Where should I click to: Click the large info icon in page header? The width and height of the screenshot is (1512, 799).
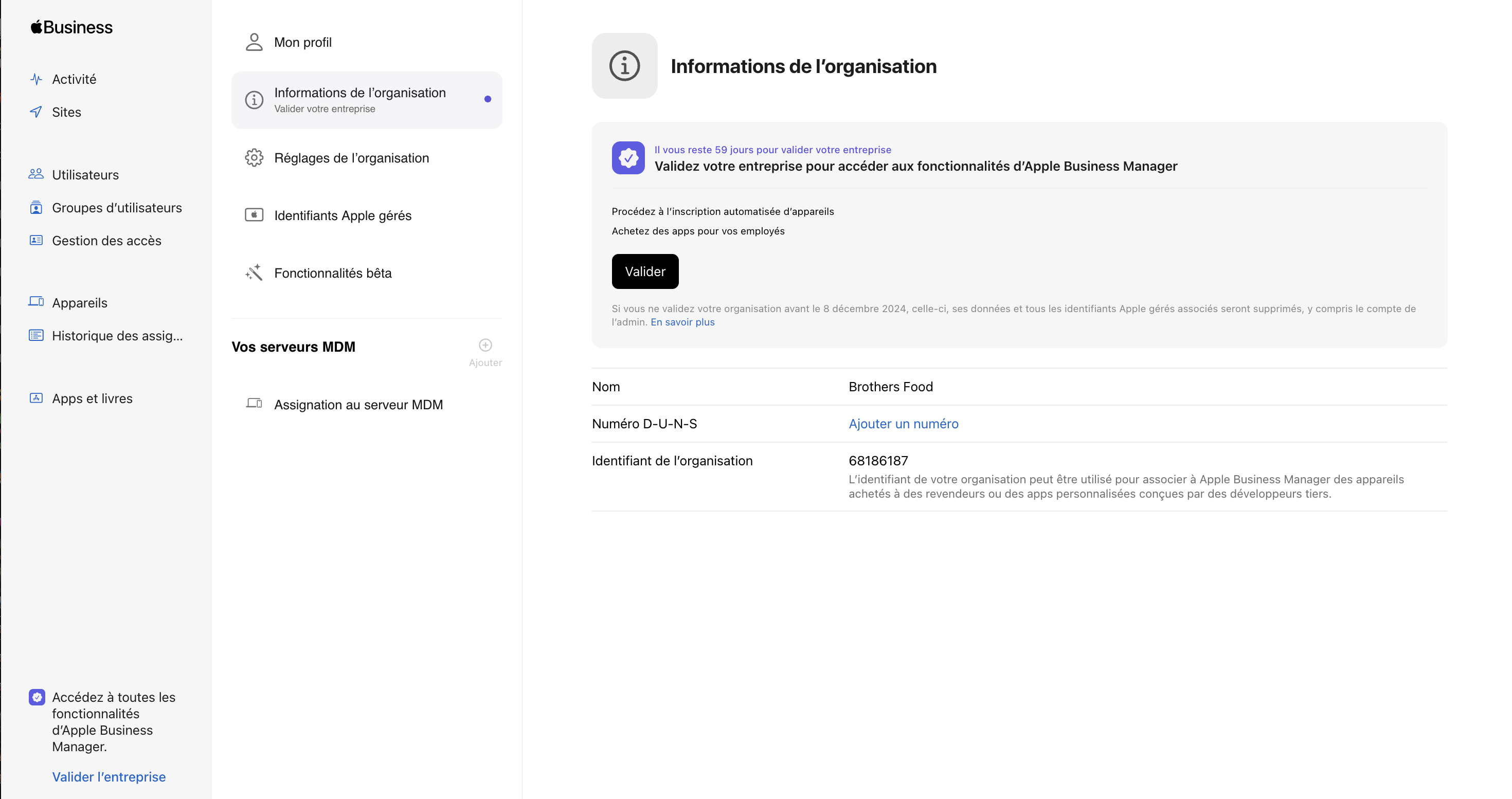(x=624, y=66)
